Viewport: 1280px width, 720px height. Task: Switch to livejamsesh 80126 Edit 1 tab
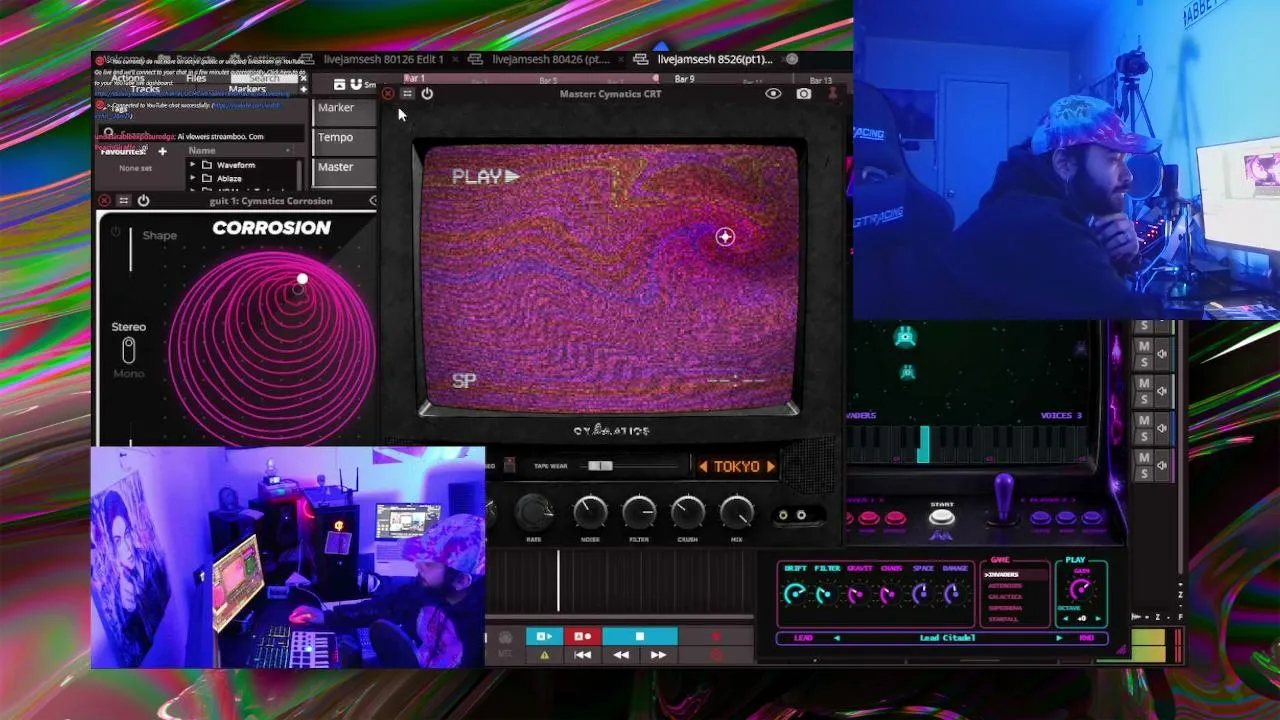pos(383,59)
